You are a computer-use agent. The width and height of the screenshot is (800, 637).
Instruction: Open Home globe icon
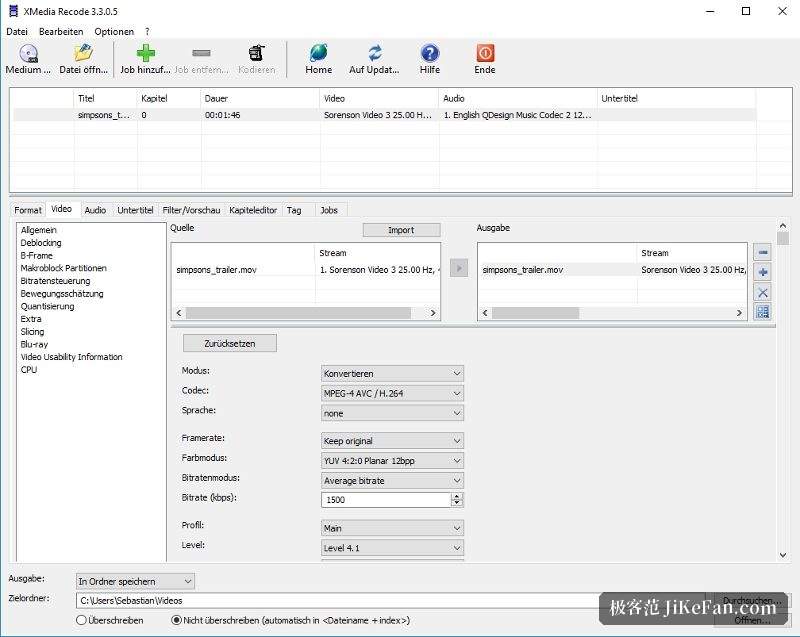318,53
